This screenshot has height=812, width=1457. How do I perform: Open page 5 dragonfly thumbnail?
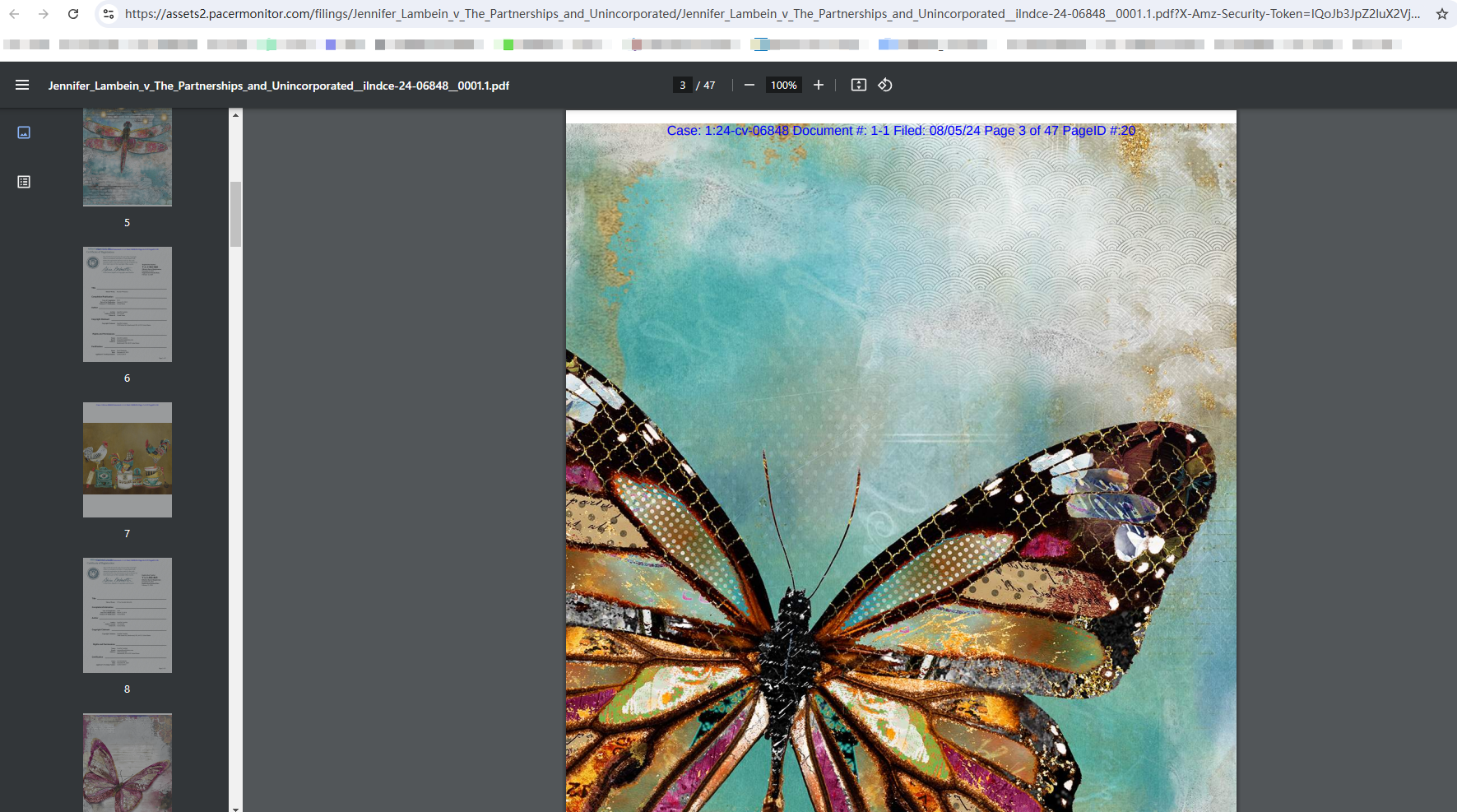(128, 158)
